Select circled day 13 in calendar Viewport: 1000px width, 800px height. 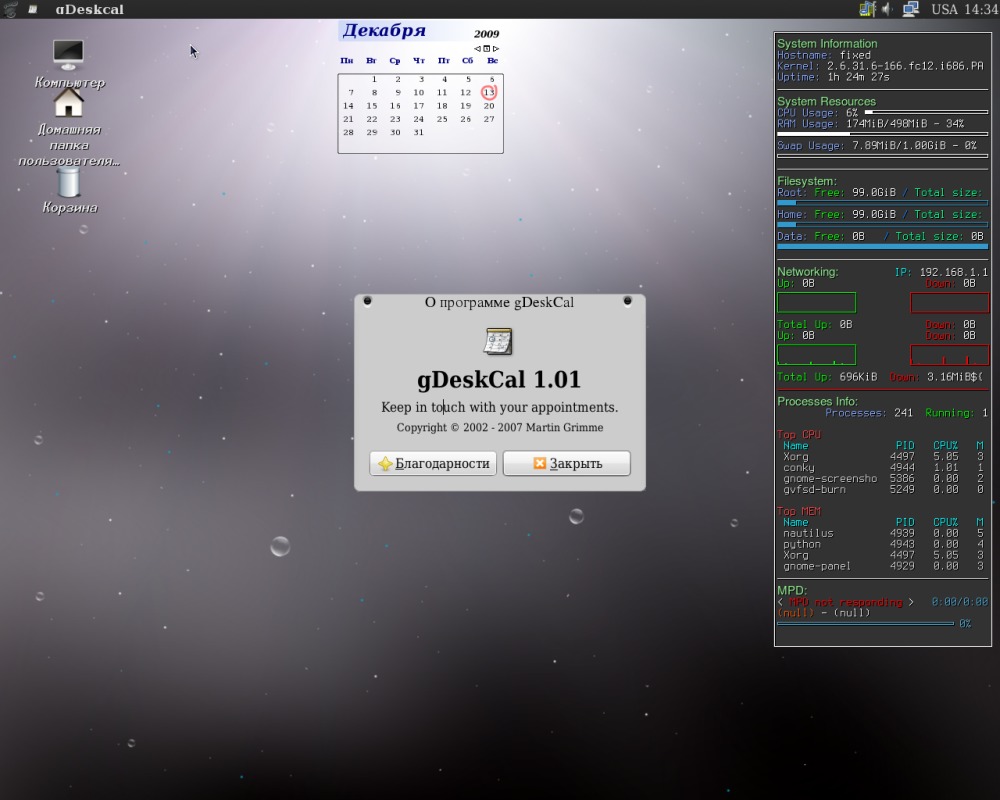(489, 93)
